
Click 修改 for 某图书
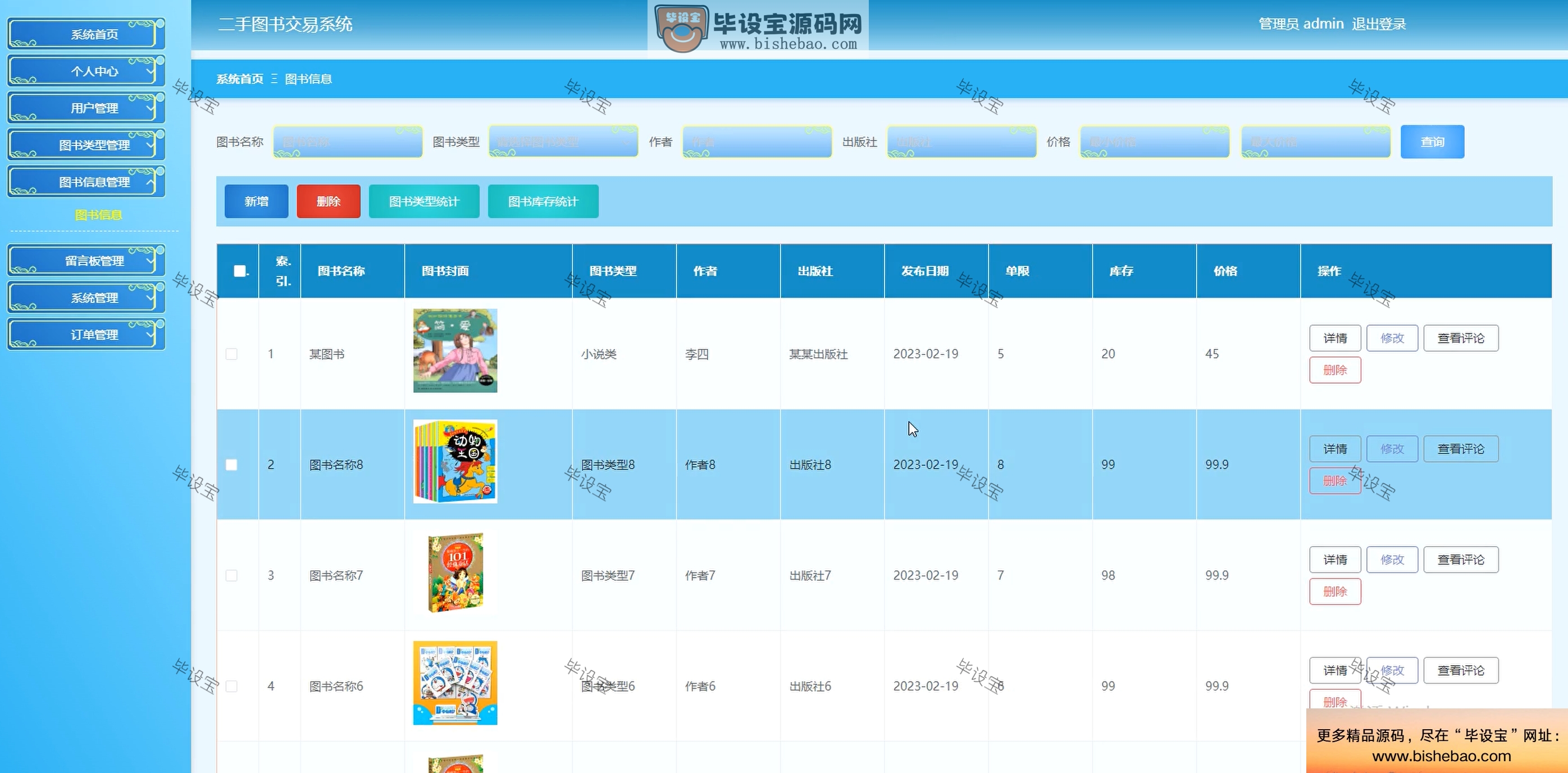[1392, 338]
